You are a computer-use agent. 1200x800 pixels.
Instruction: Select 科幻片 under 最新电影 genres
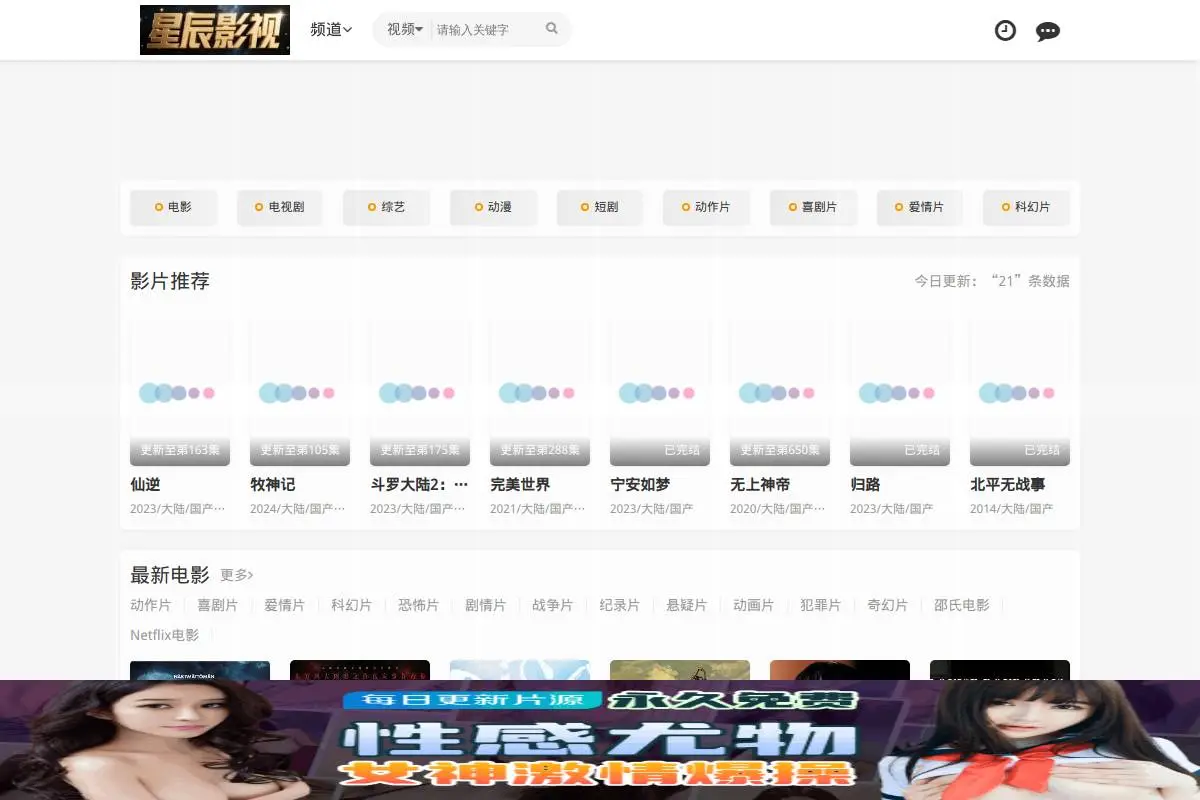(351, 605)
